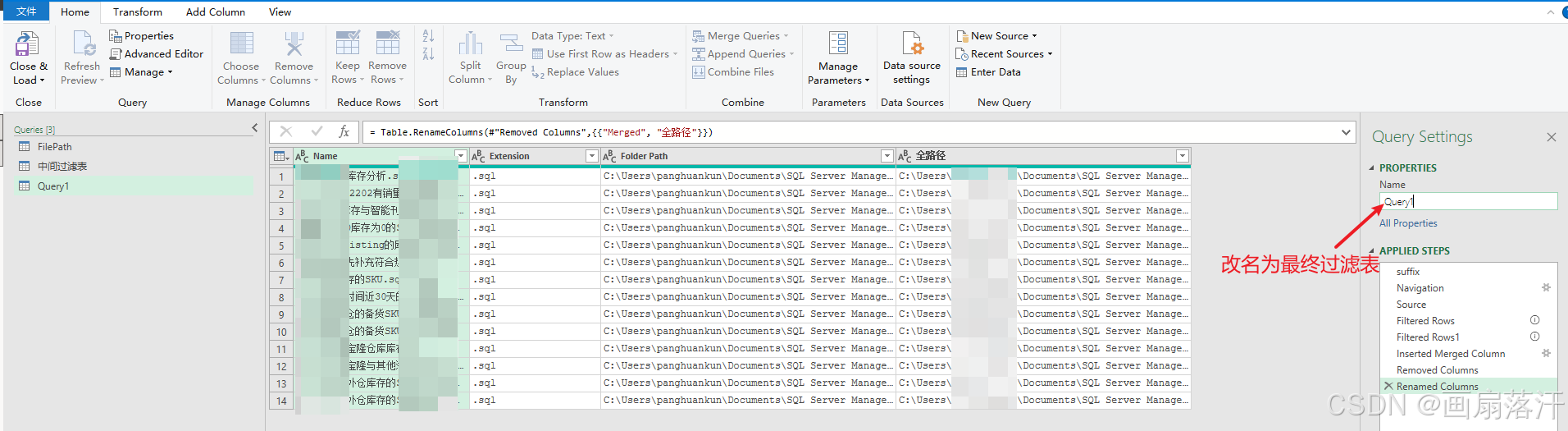Click the Split Column icon
Viewport: 1568px width, 431px height.
470,44
